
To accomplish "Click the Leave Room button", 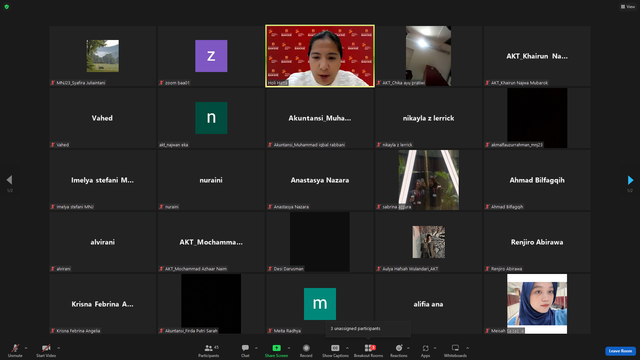I will [x=620, y=351].
